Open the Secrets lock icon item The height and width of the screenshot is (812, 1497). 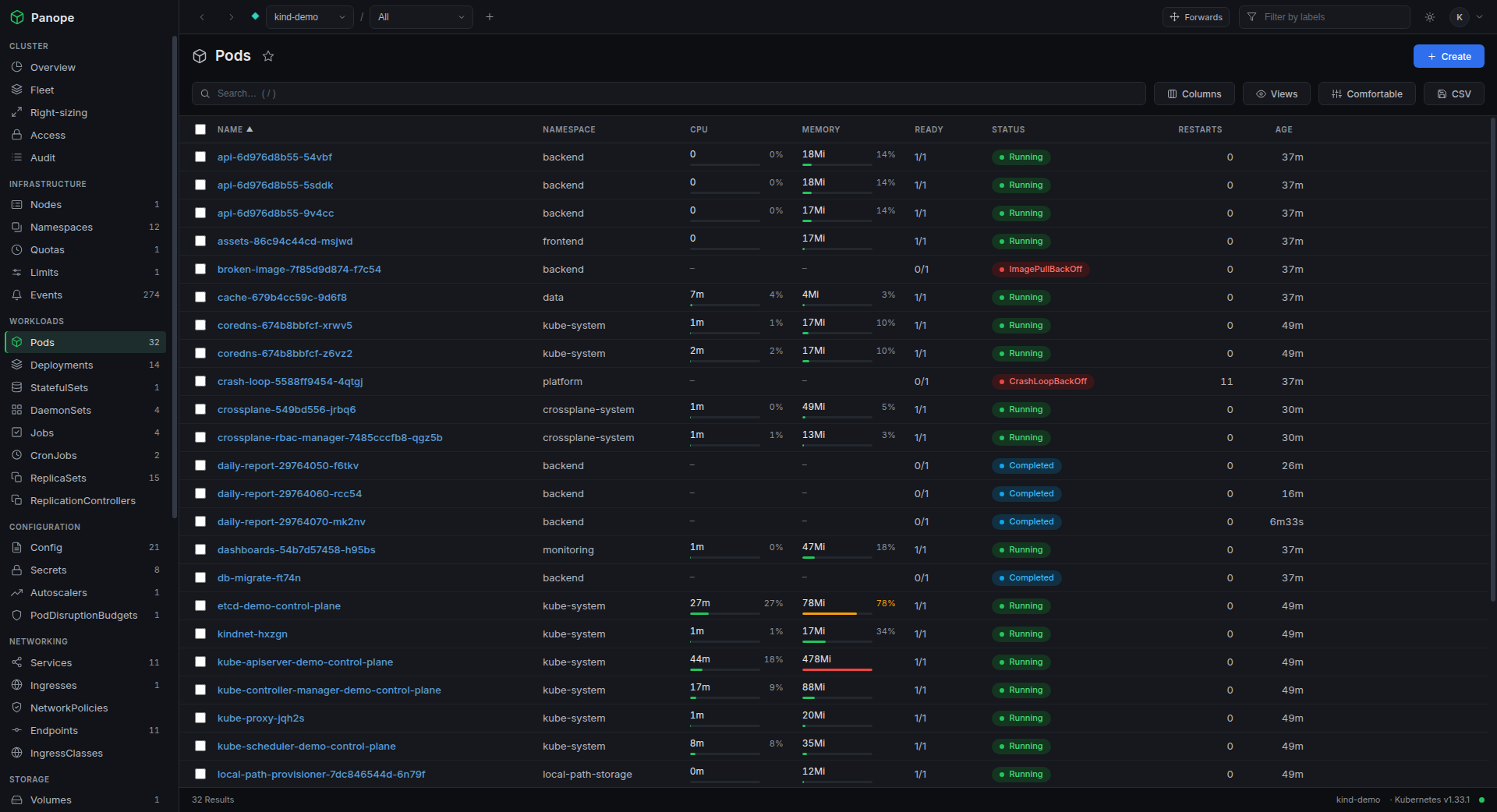click(16, 570)
